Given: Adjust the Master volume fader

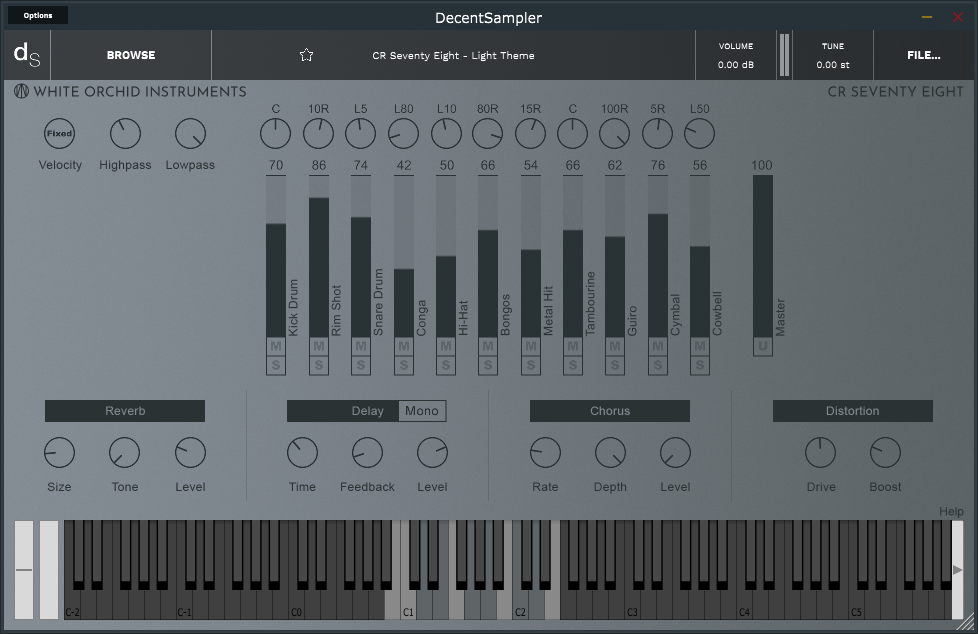Looking at the screenshot, I should pos(763,256).
